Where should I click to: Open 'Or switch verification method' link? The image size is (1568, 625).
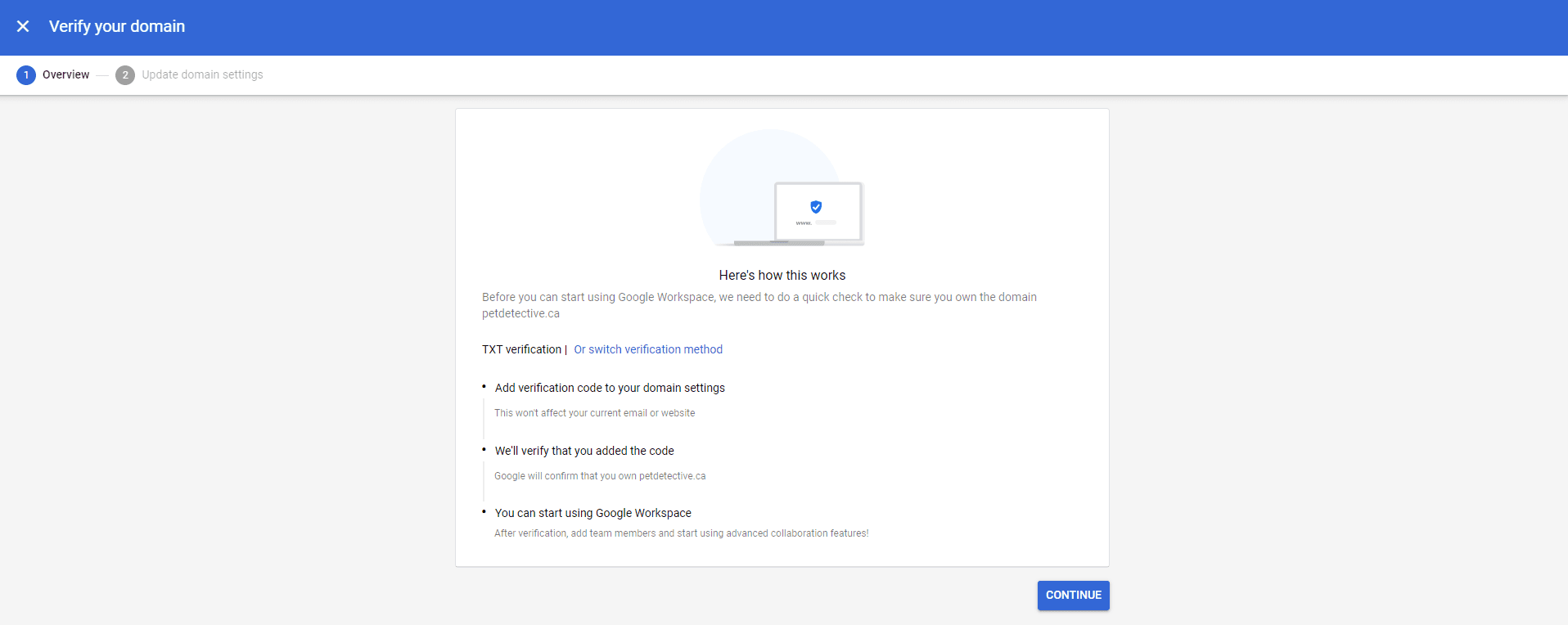click(647, 349)
